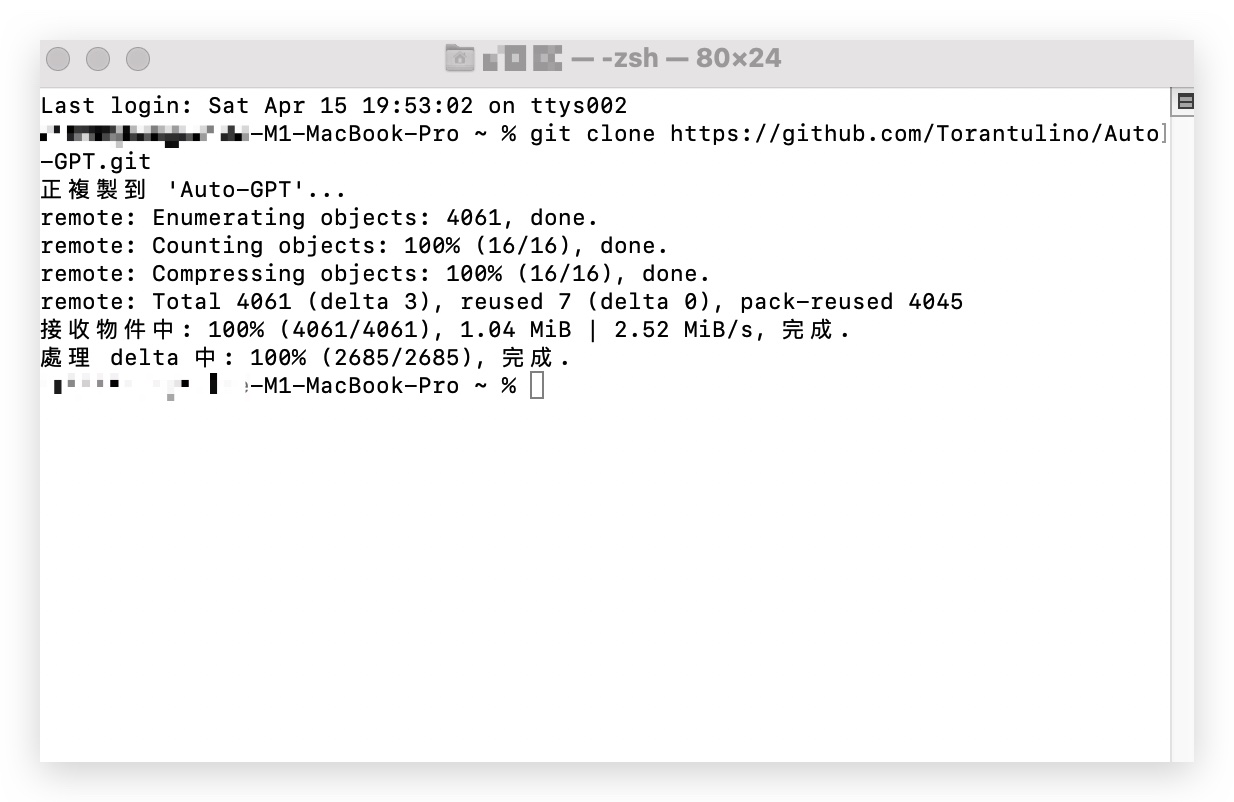The width and height of the screenshot is (1234, 802).
Task: Click the window title text '-zsh — 80×24'
Action: [691, 58]
